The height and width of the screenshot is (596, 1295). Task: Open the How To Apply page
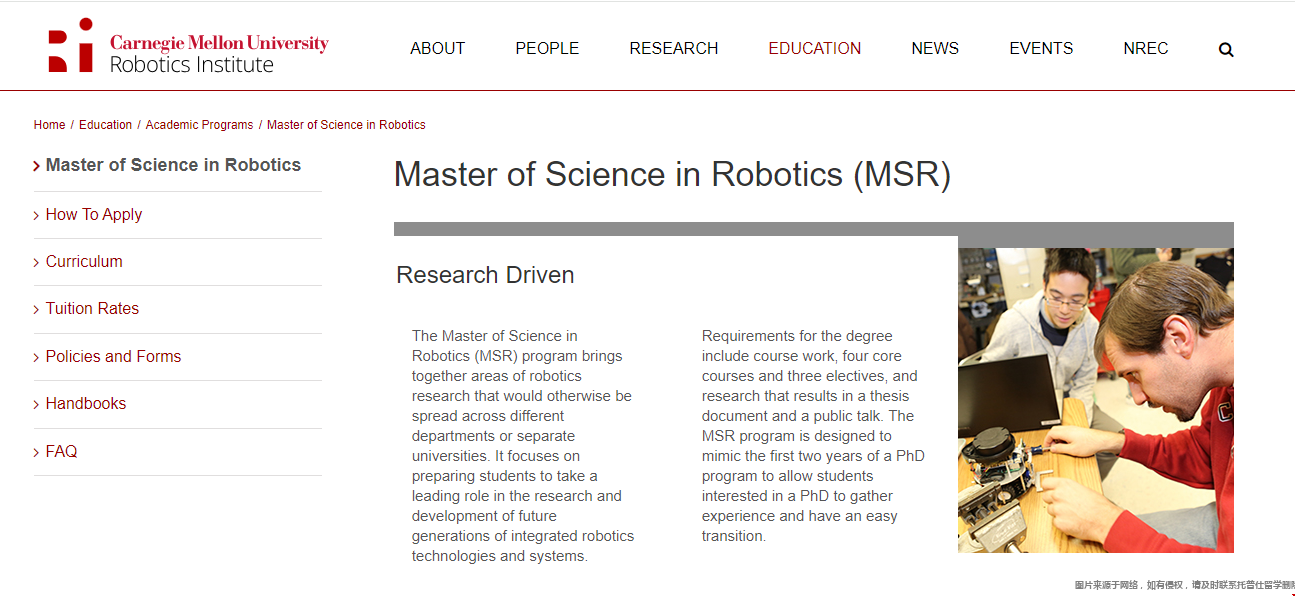[x=94, y=214]
